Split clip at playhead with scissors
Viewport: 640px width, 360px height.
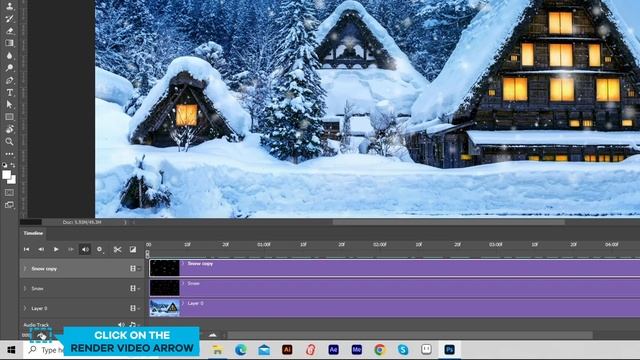pos(118,249)
